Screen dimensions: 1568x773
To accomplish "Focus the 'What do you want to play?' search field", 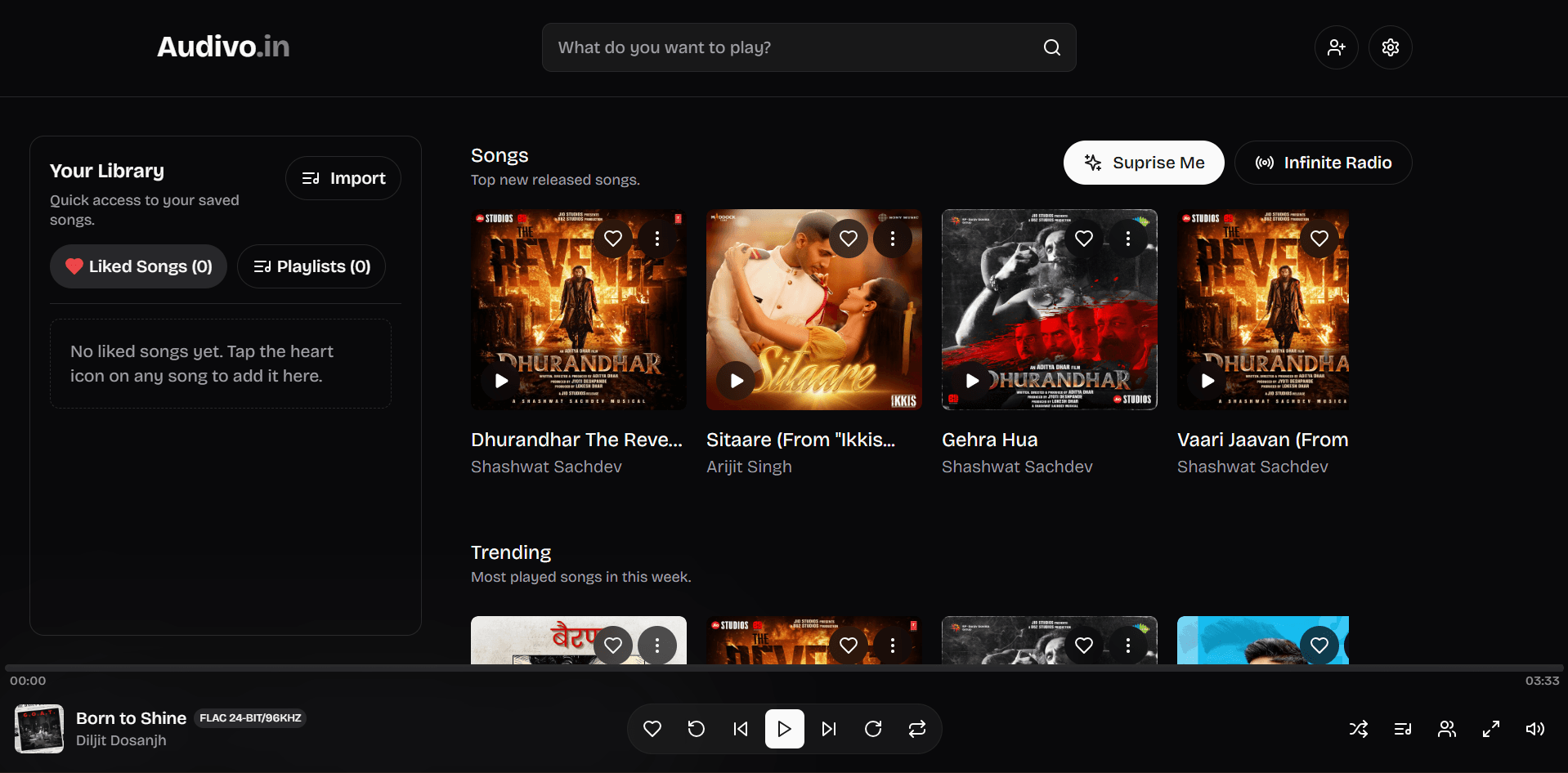I will [x=809, y=47].
